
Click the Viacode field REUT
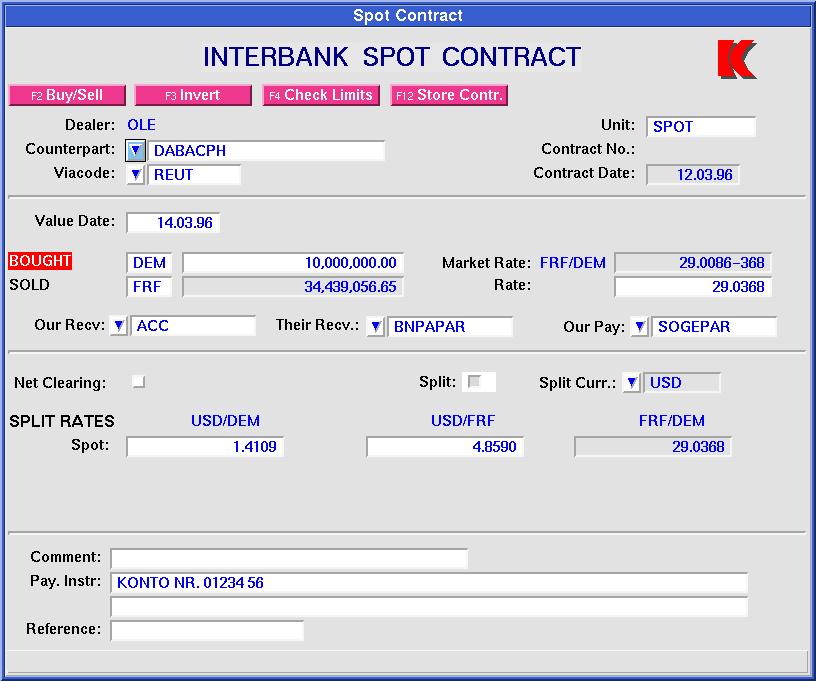pos(194,175)
